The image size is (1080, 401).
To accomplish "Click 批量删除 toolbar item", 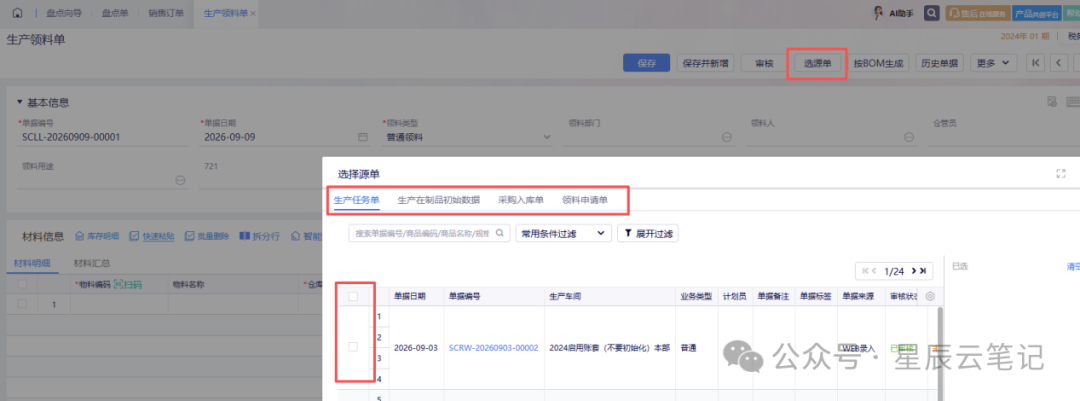I will 207,236.
